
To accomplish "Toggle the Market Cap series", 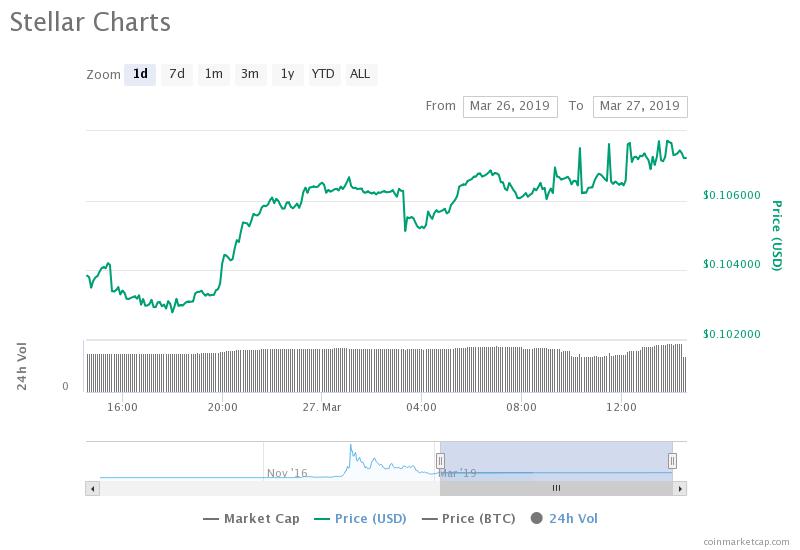I will point(251,519).
